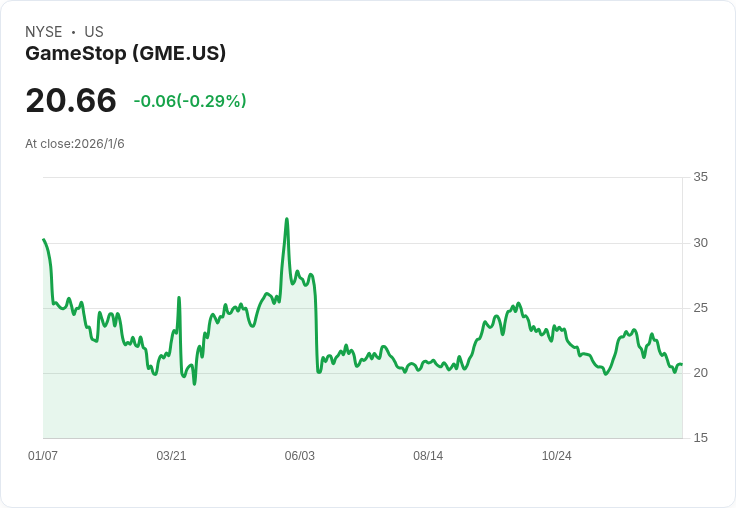Click the narrow price spike near 03/21
The image size is (736, 508).
pos(179,298)
